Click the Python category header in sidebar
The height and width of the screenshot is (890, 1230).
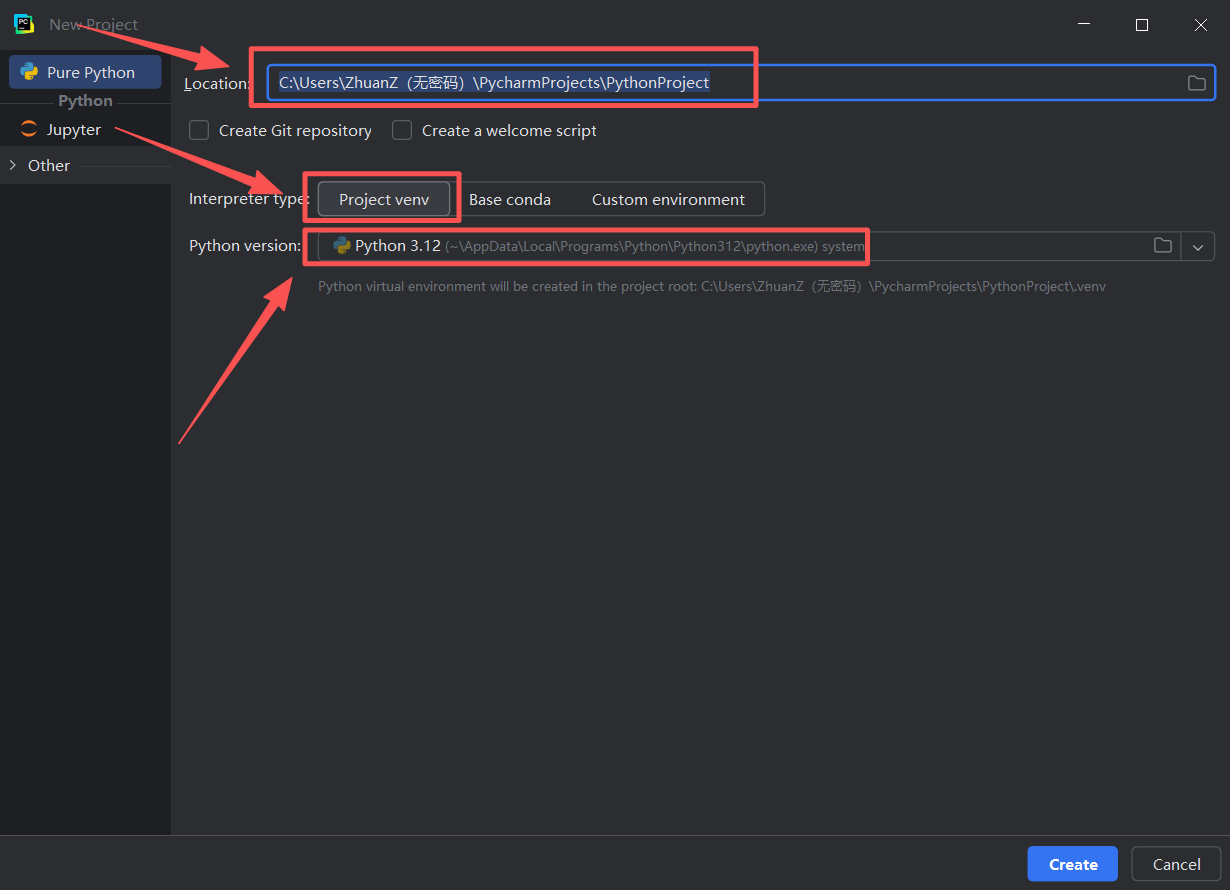tap(85, 101)
